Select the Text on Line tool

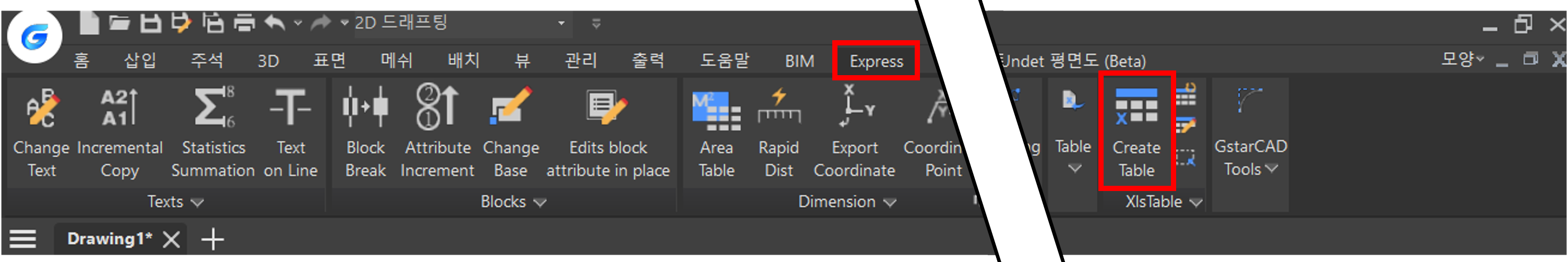[290, 109]
